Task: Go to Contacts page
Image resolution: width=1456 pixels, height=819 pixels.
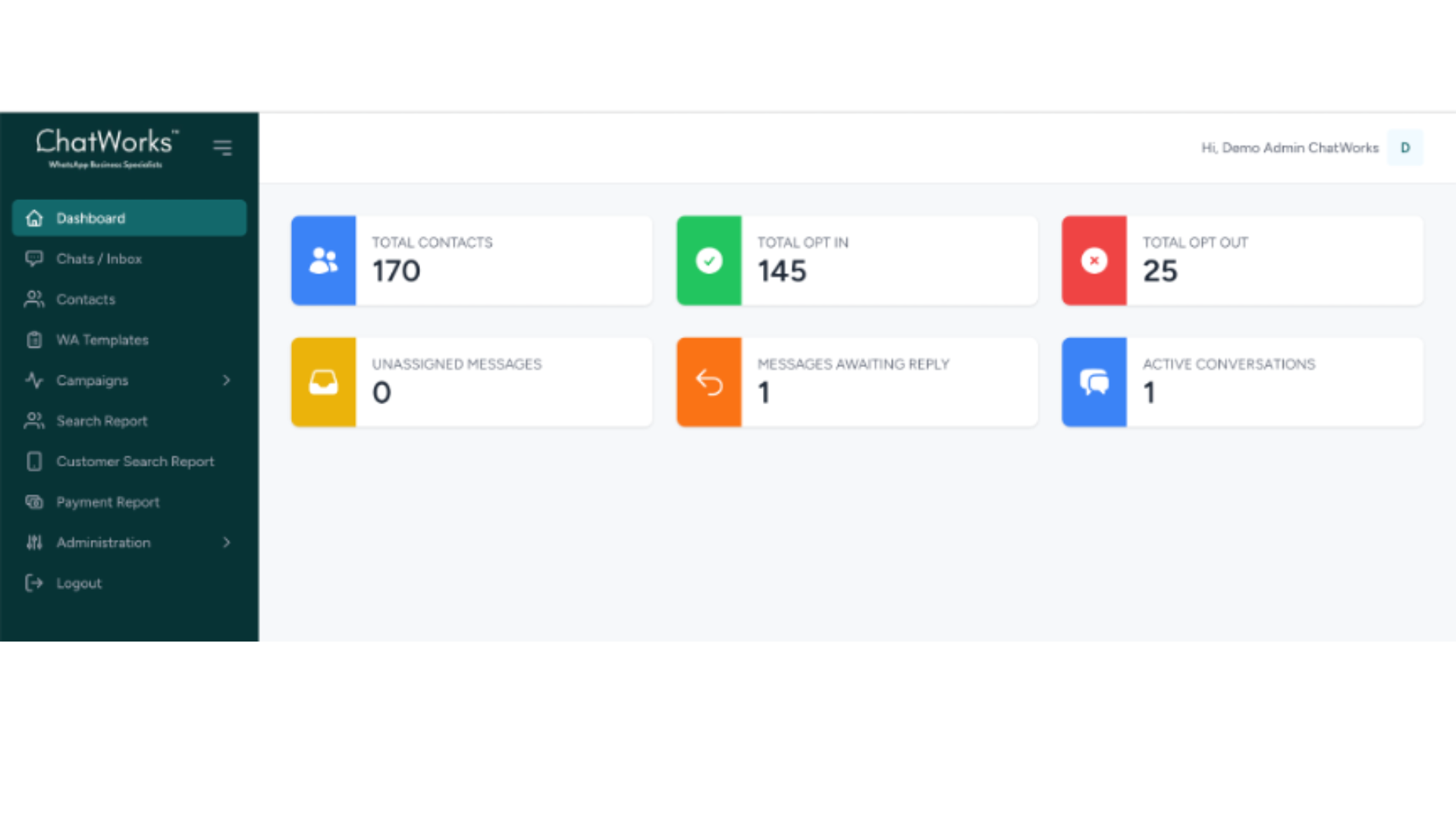Action: pyautogui.click(x=129, y=300)
